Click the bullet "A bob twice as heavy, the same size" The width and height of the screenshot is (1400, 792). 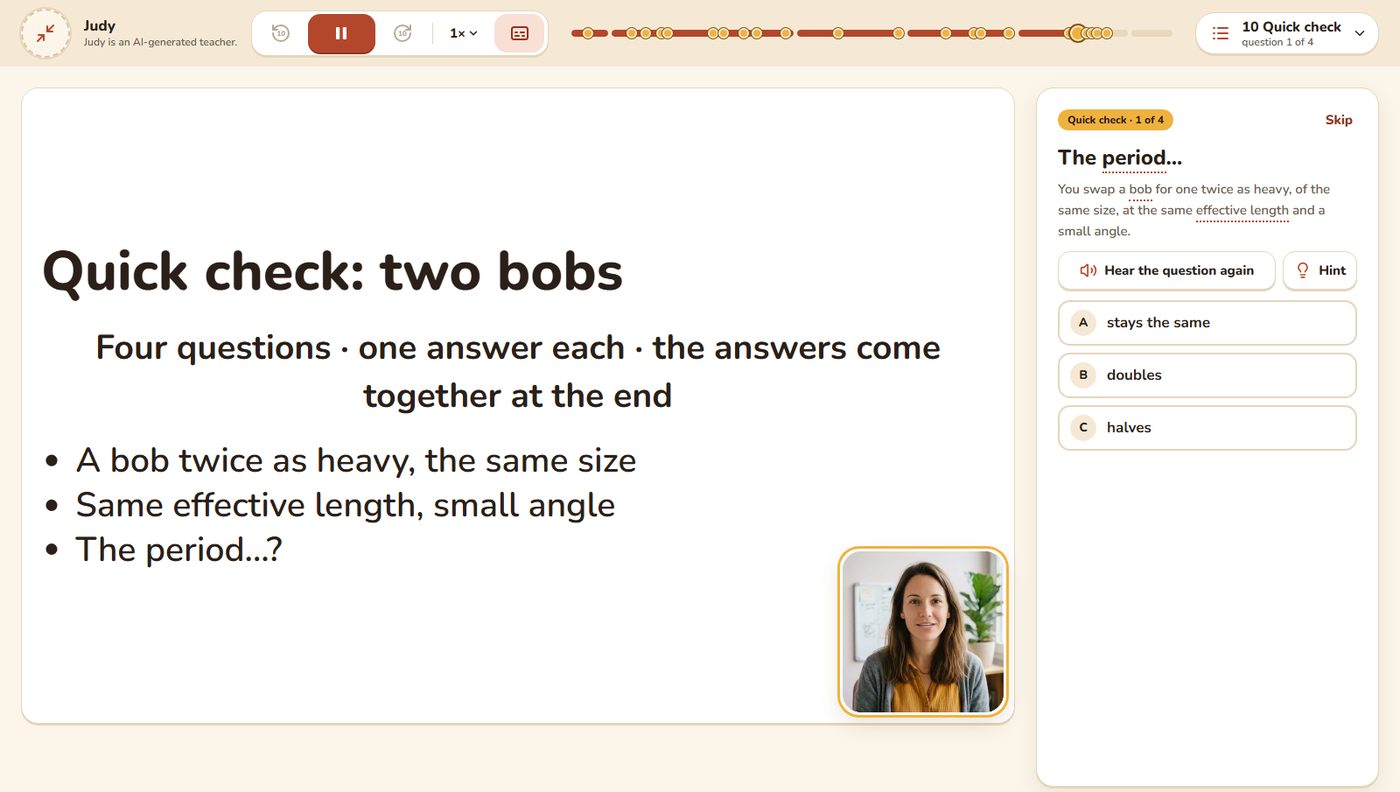tap(356, 460)
